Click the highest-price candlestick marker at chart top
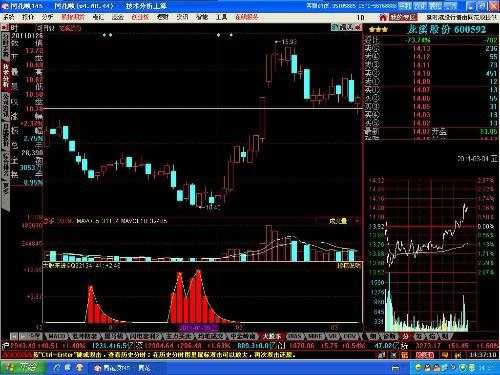 point(286,42)
